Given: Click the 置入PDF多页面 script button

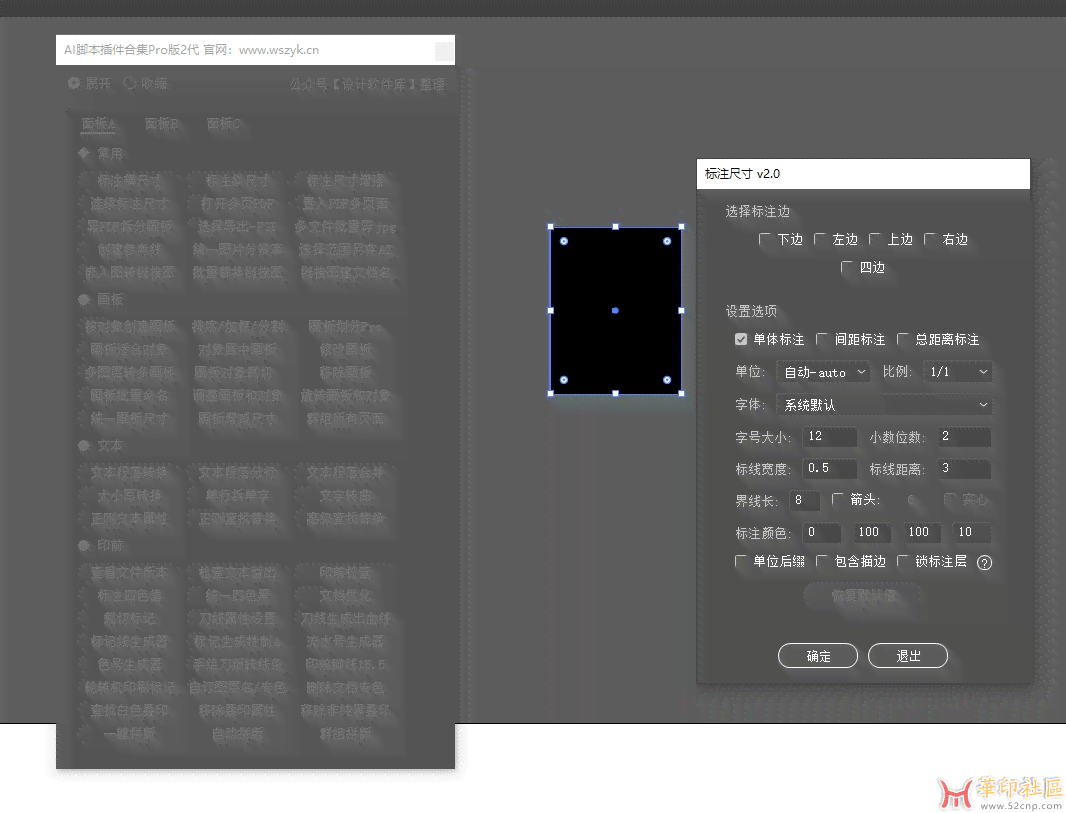Looking at the screenshot, I should click(x=345, y=203).
